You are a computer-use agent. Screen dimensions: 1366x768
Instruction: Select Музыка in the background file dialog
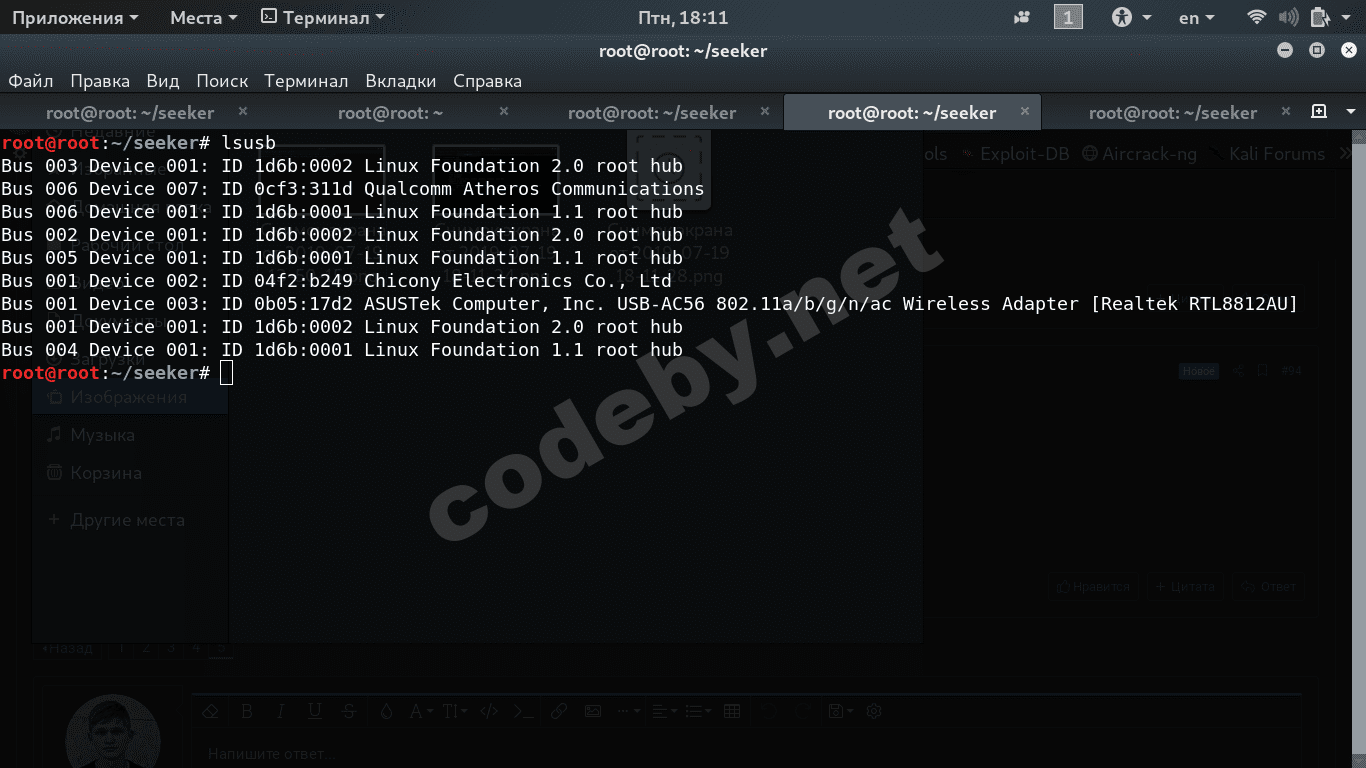129,435
